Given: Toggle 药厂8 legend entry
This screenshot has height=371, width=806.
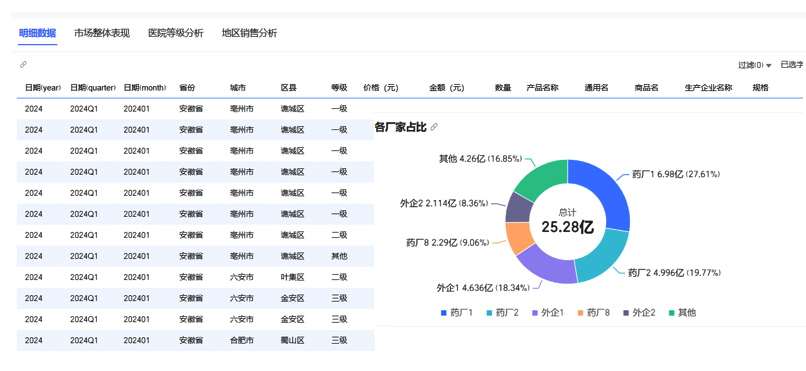Looking at the screenshot, I should pos(593,312).
